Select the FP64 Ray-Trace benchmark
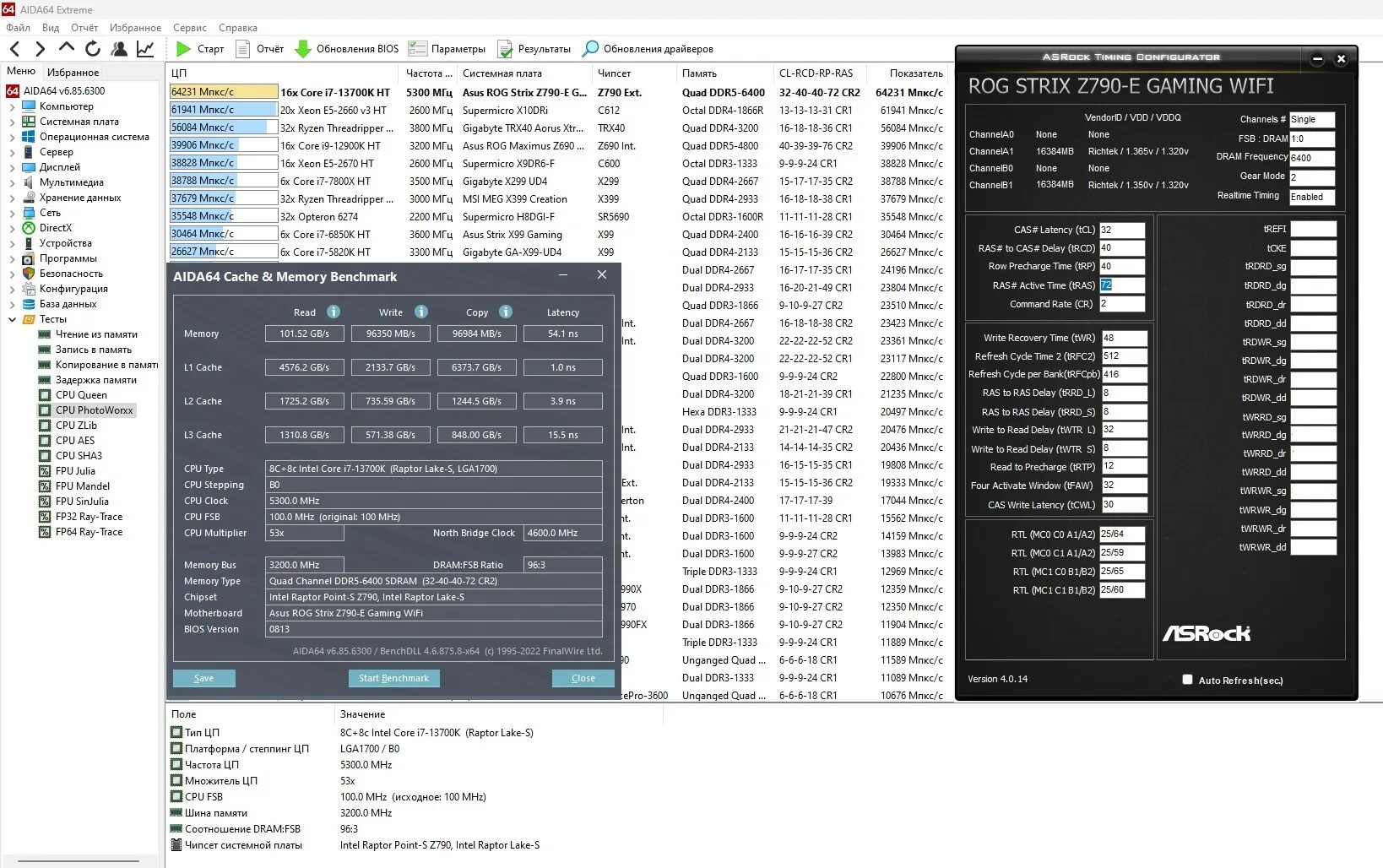 (x=89, y=532)
